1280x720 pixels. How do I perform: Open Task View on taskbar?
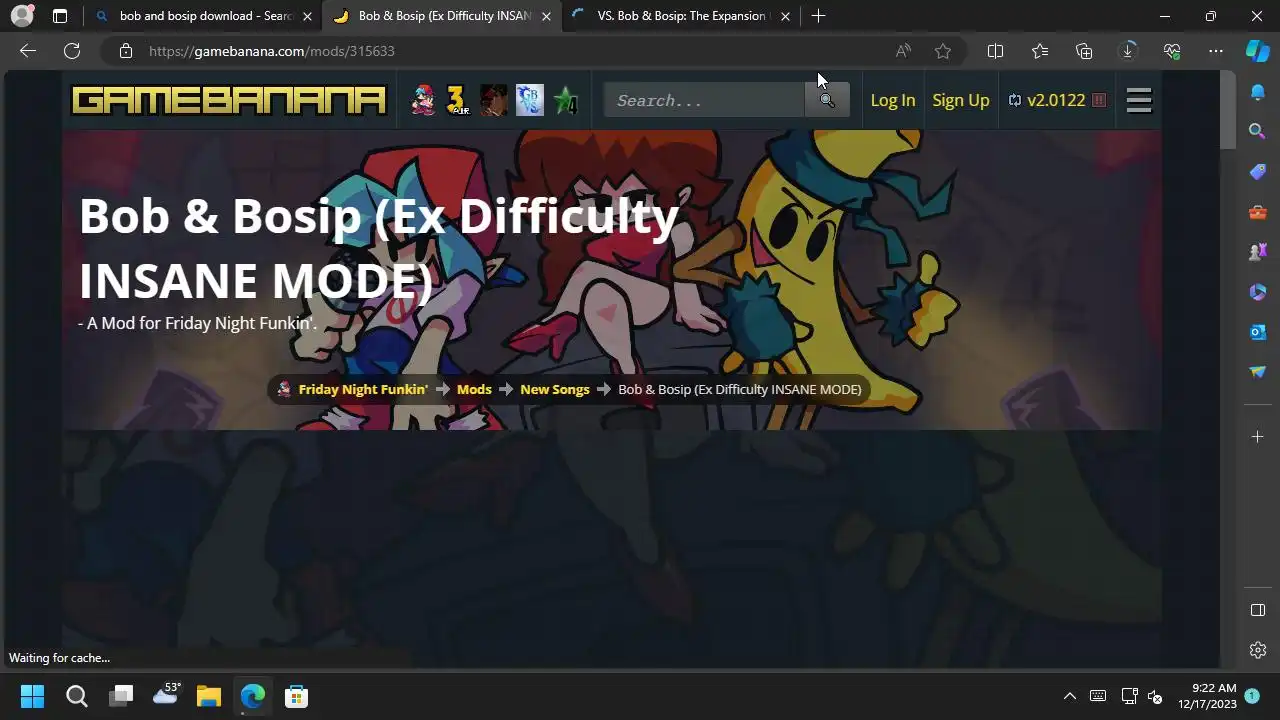[121, 696]
